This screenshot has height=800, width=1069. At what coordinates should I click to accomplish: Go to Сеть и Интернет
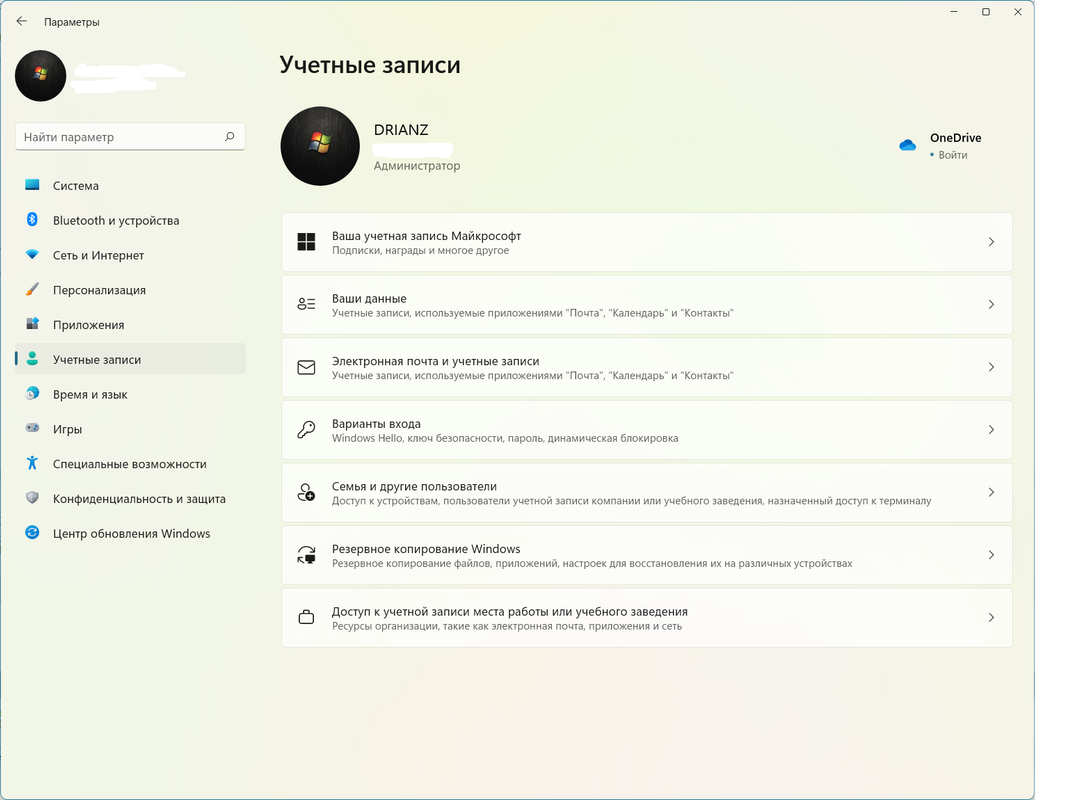[x=130, y=255]
